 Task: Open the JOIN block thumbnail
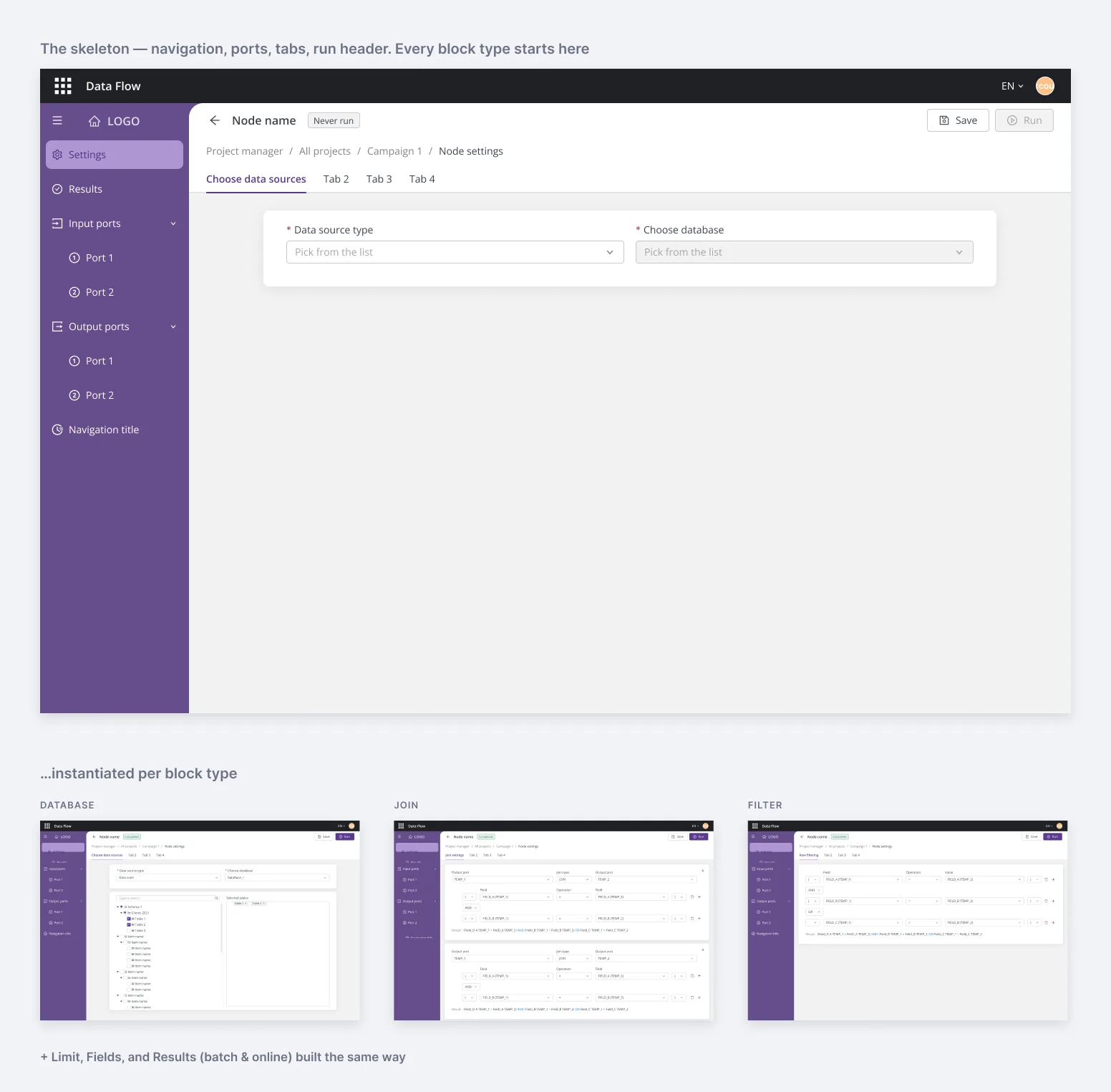pos(554,920)
